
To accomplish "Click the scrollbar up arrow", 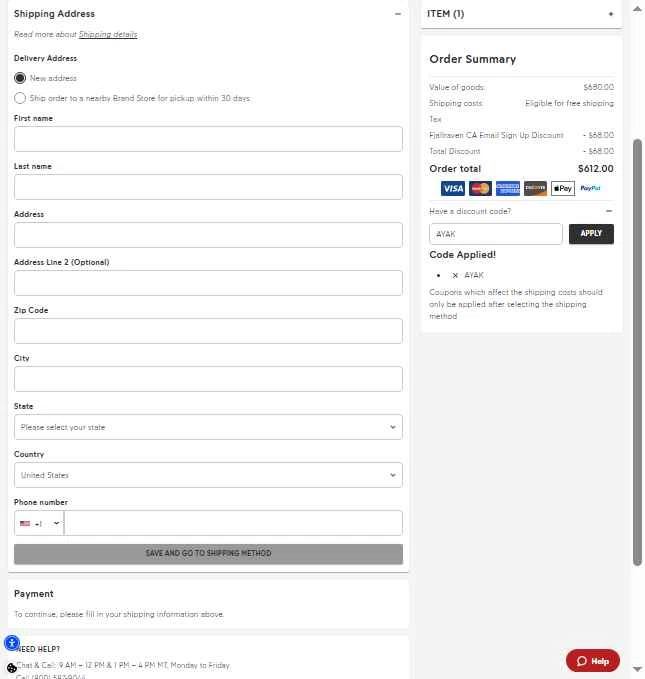I will click(x=637, y=9).
